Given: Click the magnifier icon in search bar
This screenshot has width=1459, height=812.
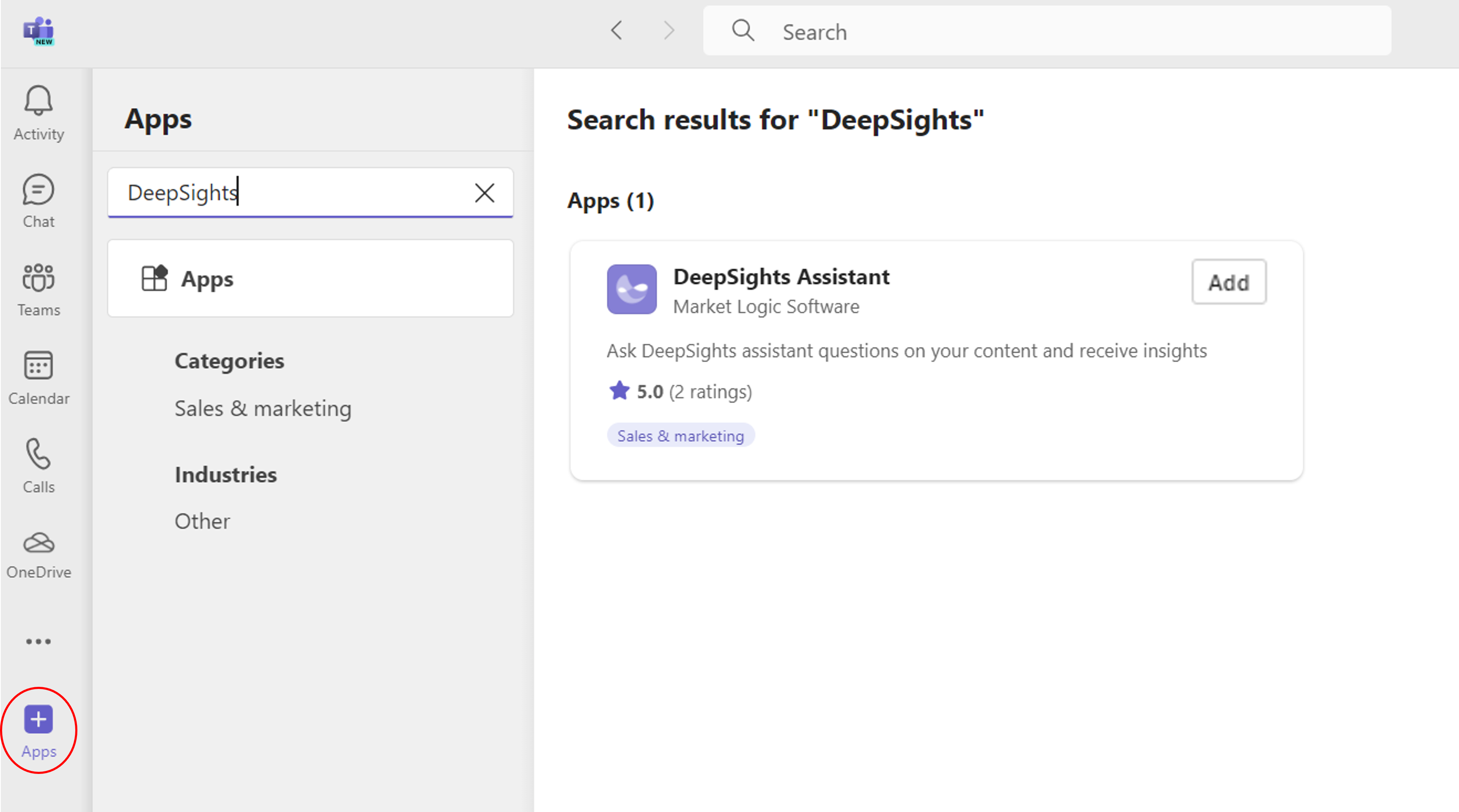Looking at the screenshot, I should tap(743, 30).
